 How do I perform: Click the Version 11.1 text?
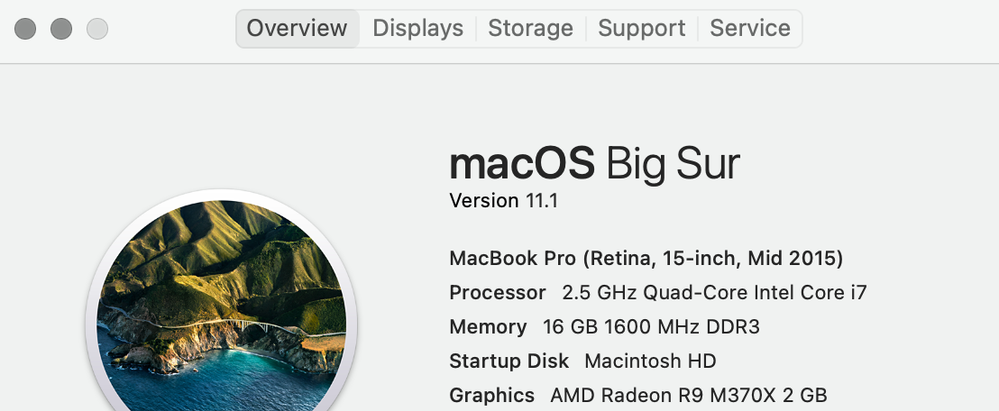click(503, 201)
